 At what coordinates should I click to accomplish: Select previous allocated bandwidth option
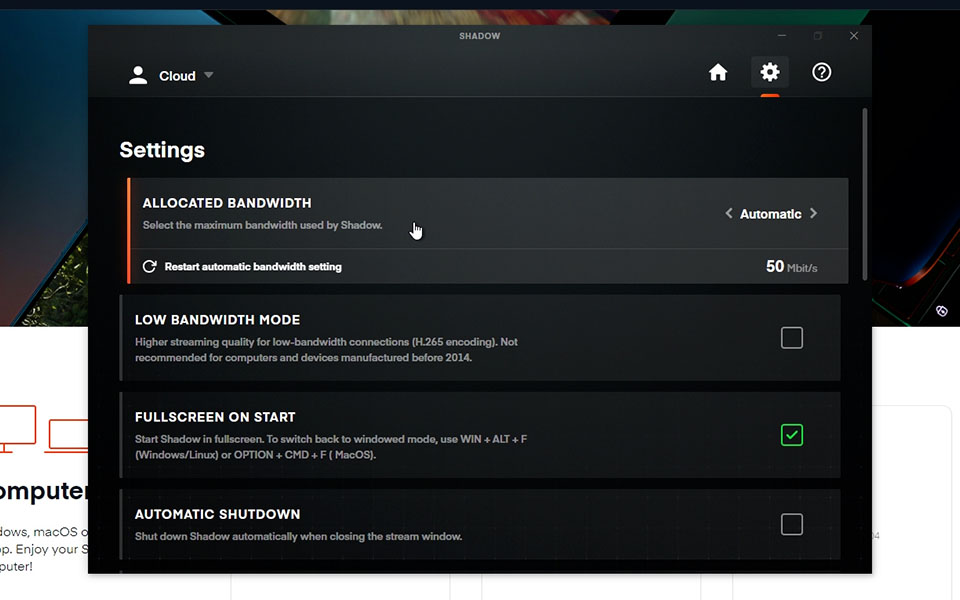coord(729,213)
